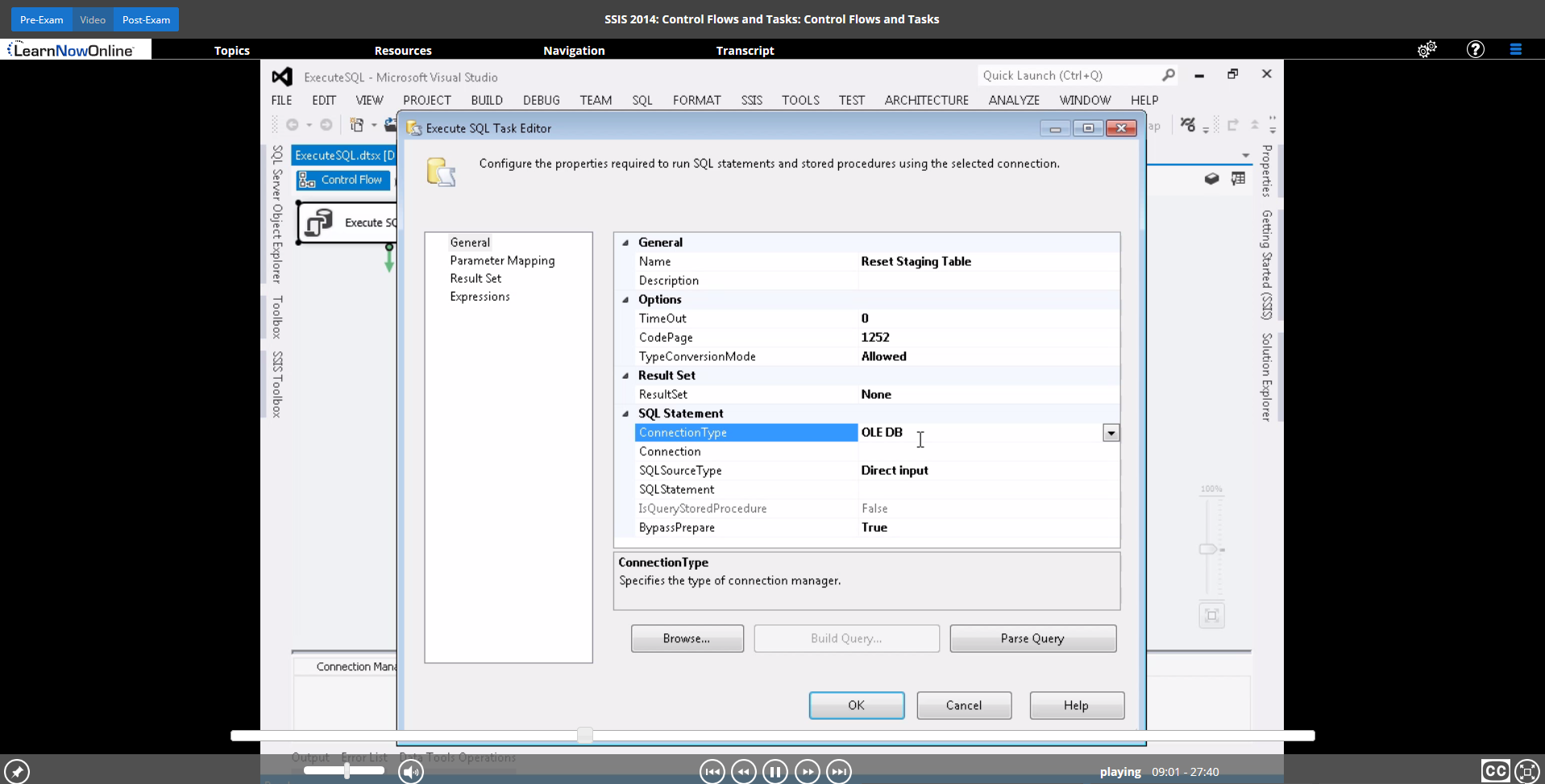Collapse the Options property group
1545x784 pixels.
pyautogui.click(x=625, y=300)
